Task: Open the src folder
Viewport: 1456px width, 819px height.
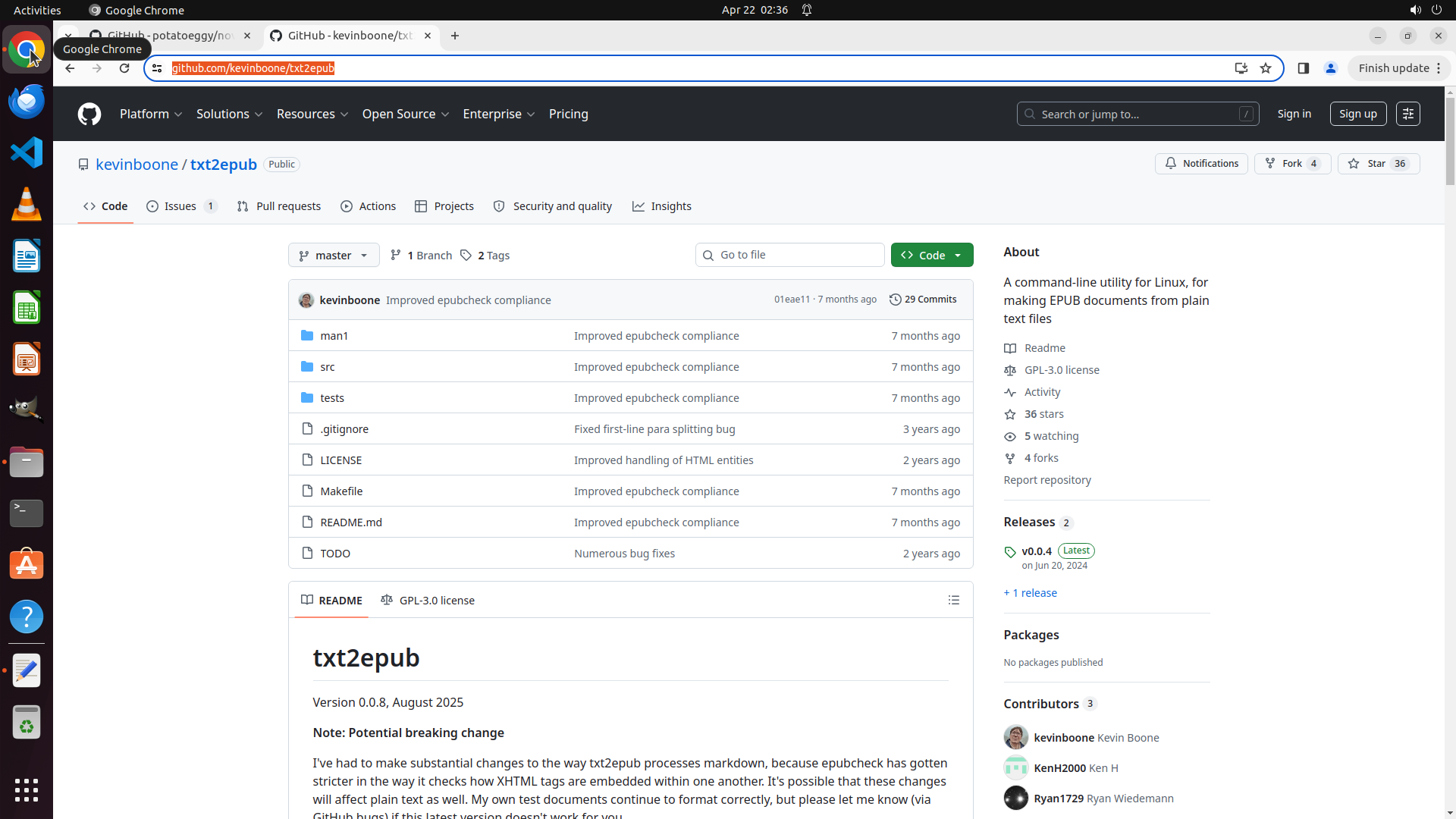Action: click(x=328, y=367)
